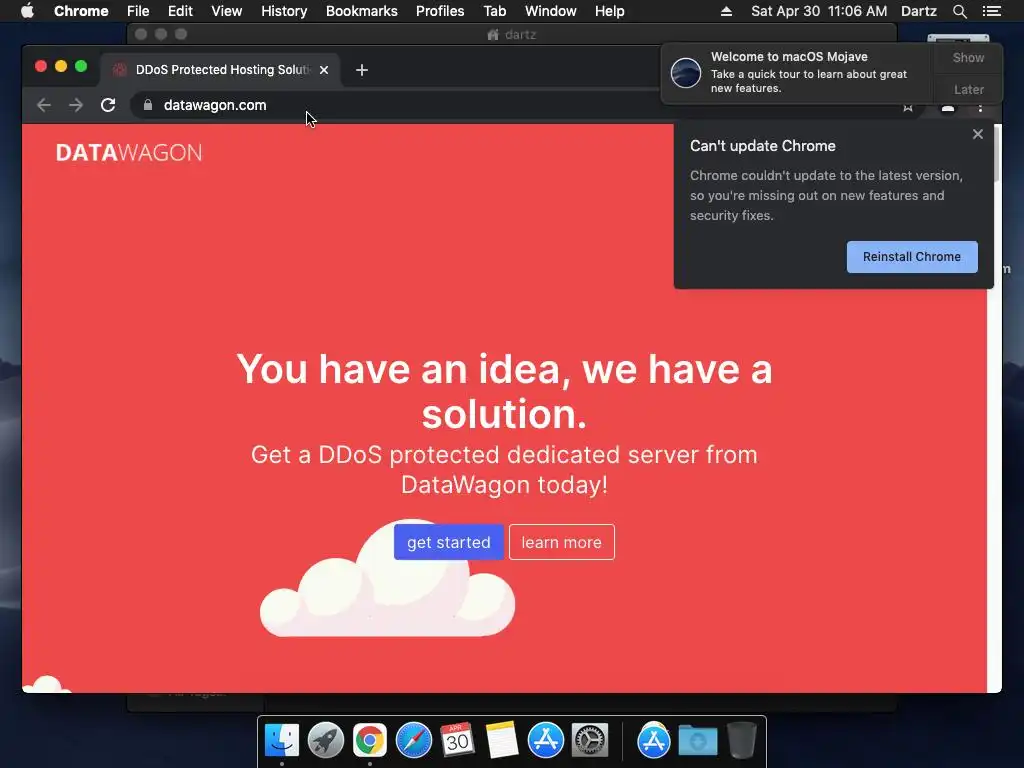Screen dimensions: 1024x768
Task: Open the Chrome profile avatar
Action: (x=948, y=108)
